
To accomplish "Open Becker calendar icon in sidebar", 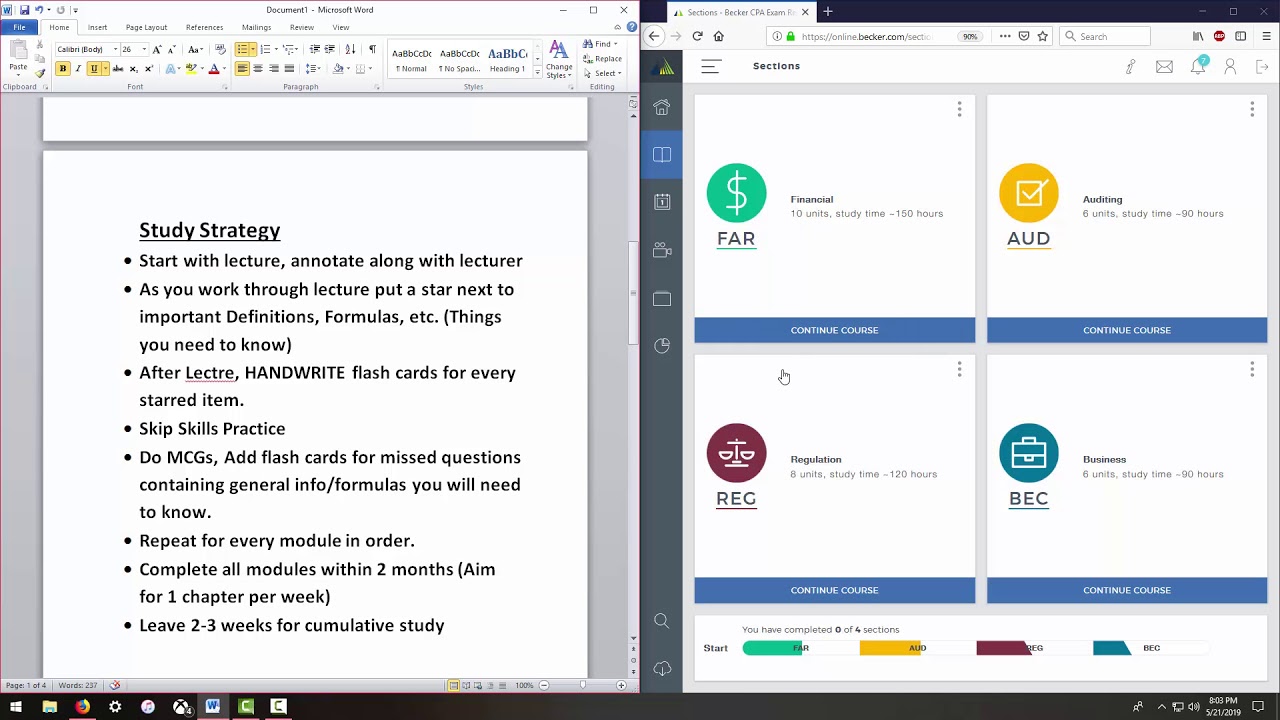I will pos(662,202).
